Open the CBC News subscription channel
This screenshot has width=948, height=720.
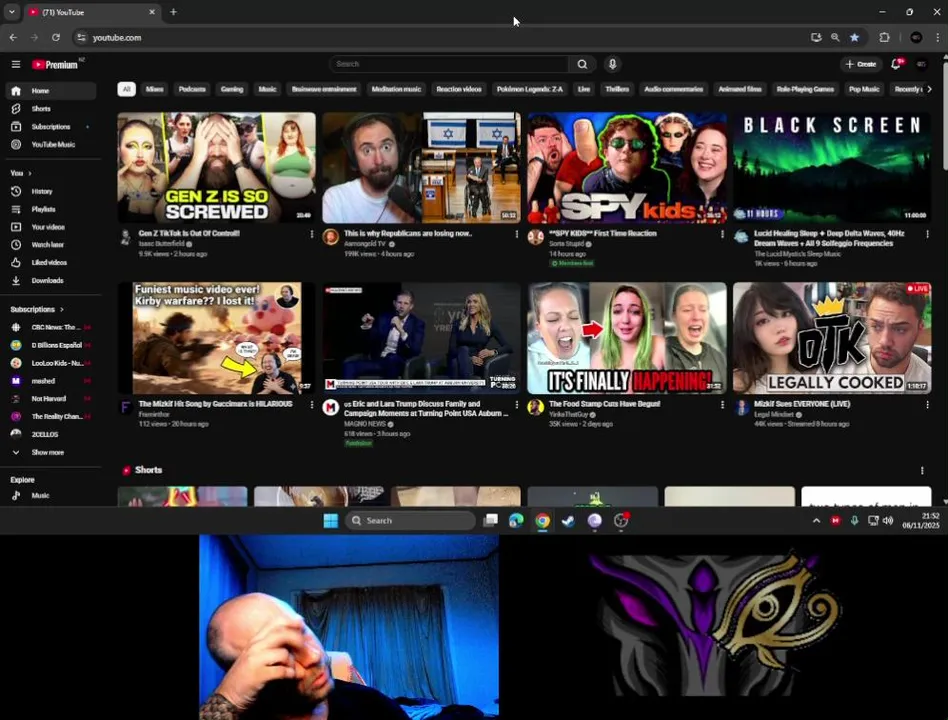tap(51, 327)
